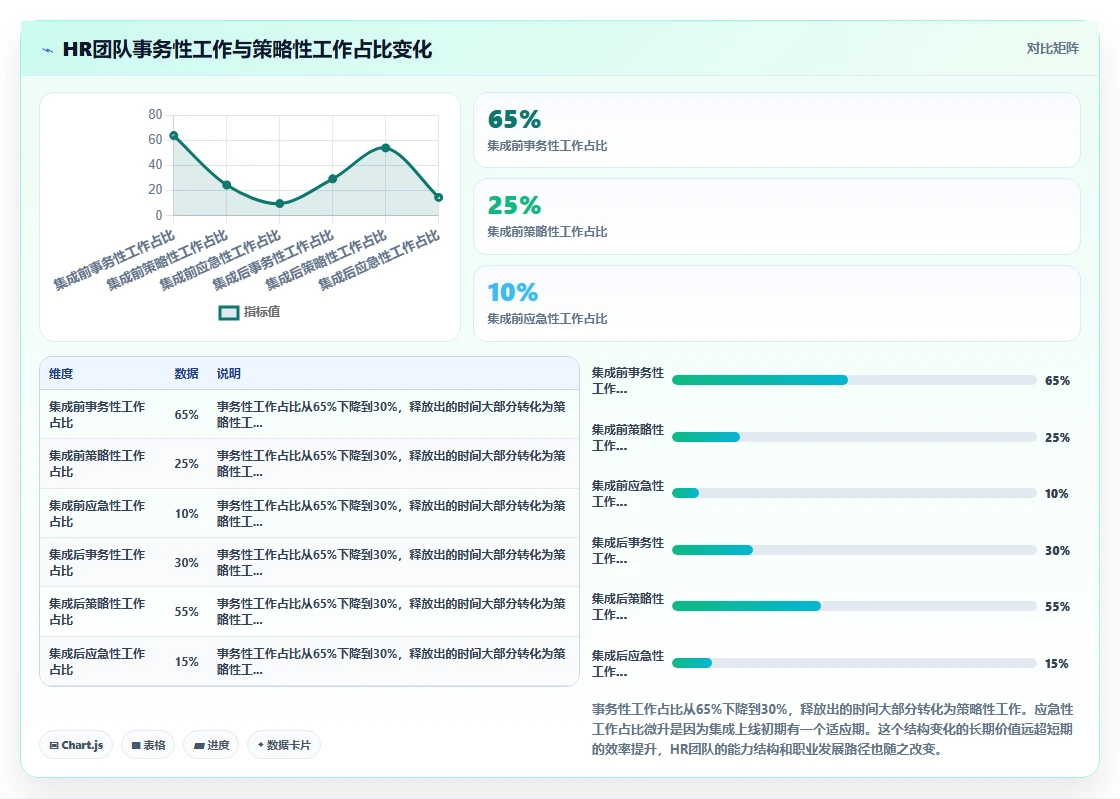Open the 对比矩阵 label in header

(x=1053, y=49)
